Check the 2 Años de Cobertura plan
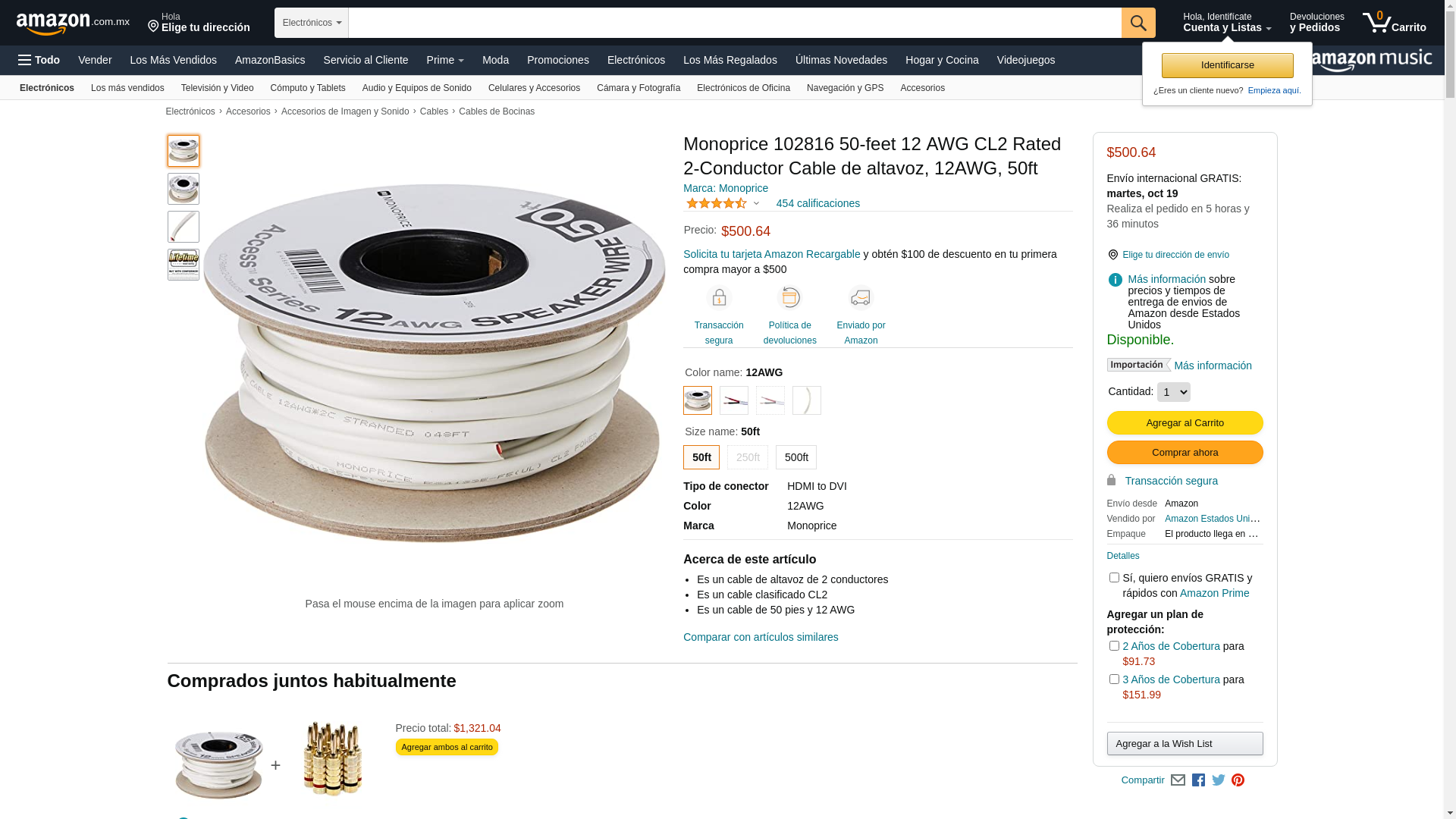This screenshot has width=1456, height=819. [1114, 646]
